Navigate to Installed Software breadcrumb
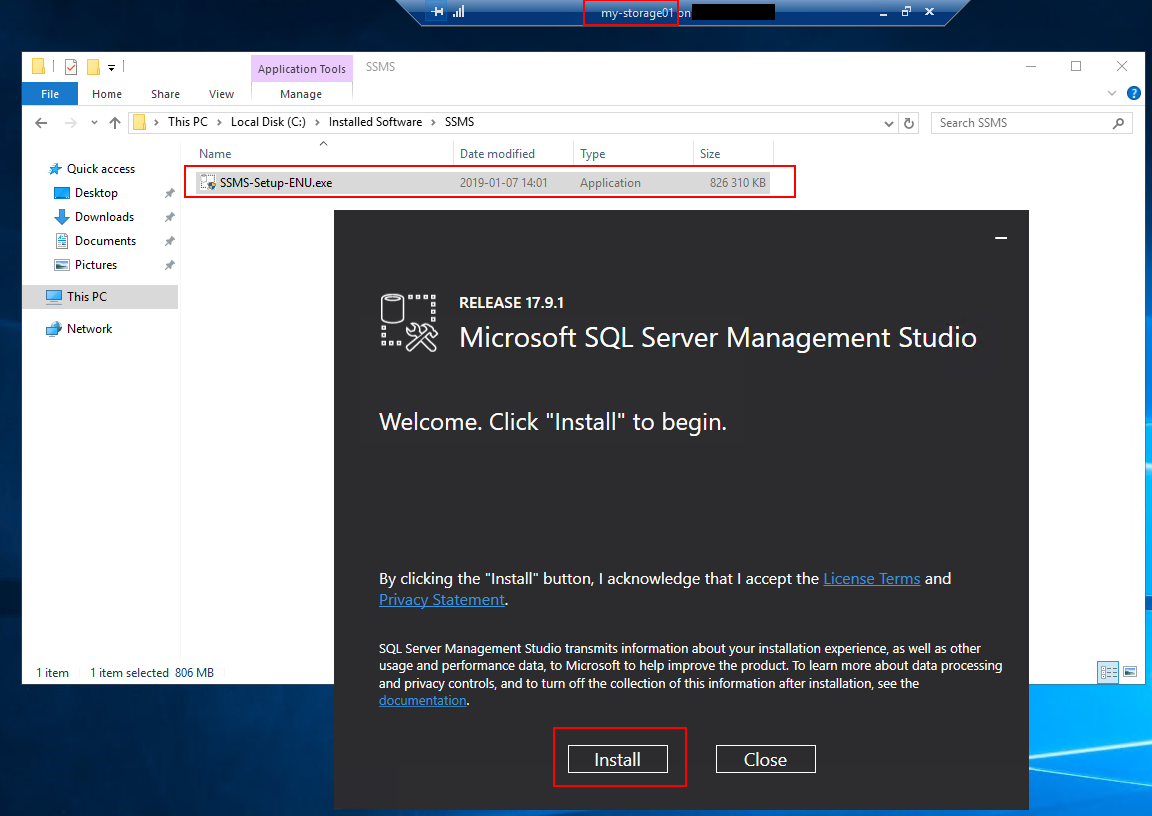 pyautogui.click(x=375, y=122)
